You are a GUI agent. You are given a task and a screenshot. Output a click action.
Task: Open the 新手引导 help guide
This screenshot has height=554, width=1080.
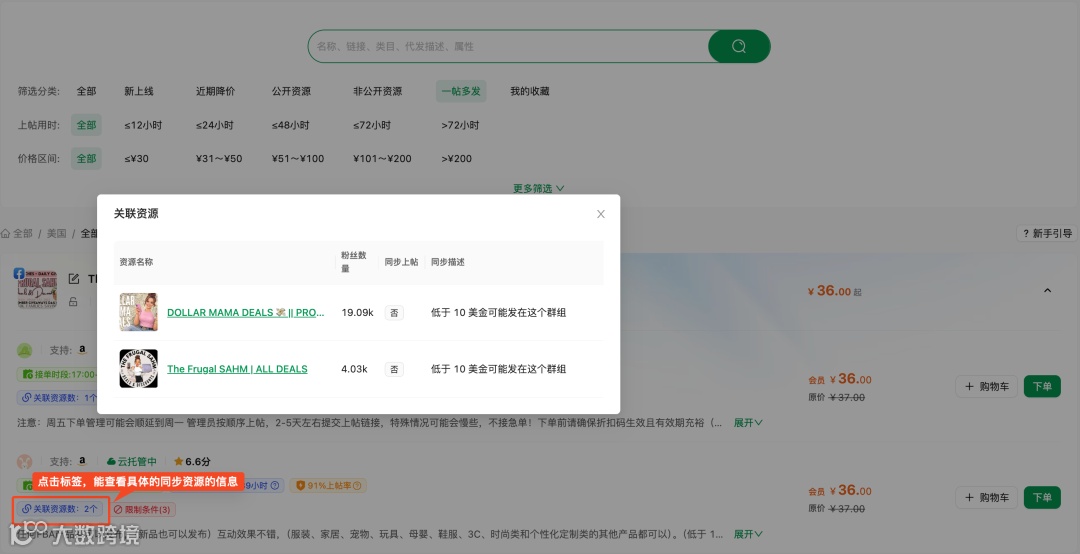(1047, 234)
